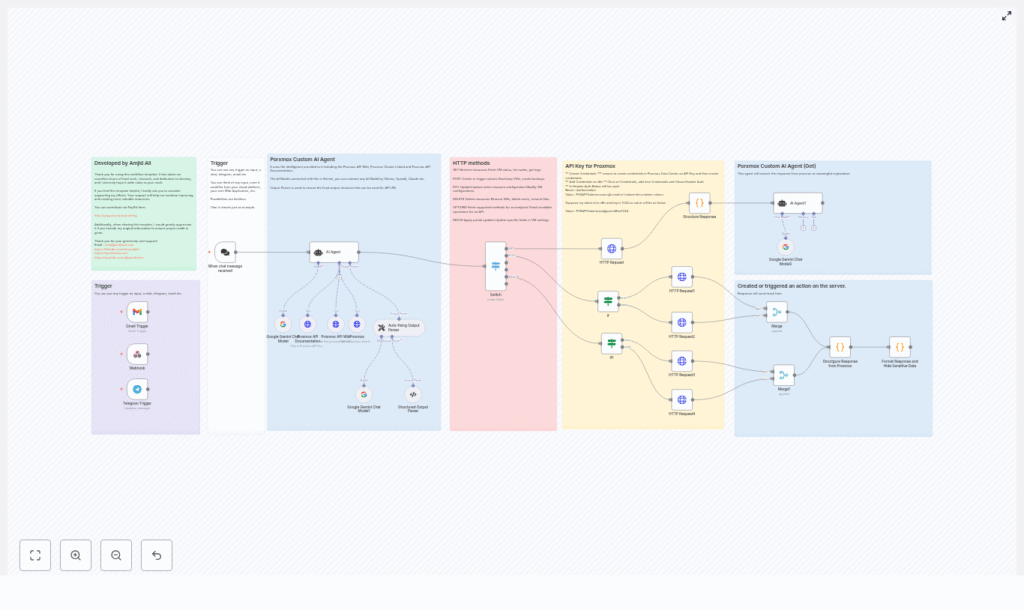Zoom in on the workflow canvas

click(x=76, y=555)
